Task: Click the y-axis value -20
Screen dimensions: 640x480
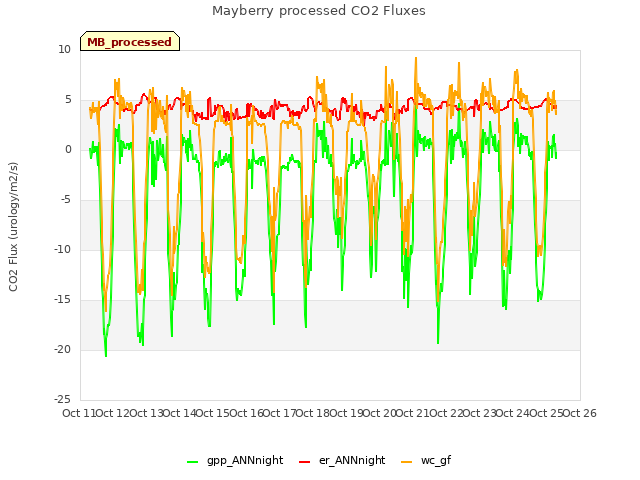Action: 62,349
